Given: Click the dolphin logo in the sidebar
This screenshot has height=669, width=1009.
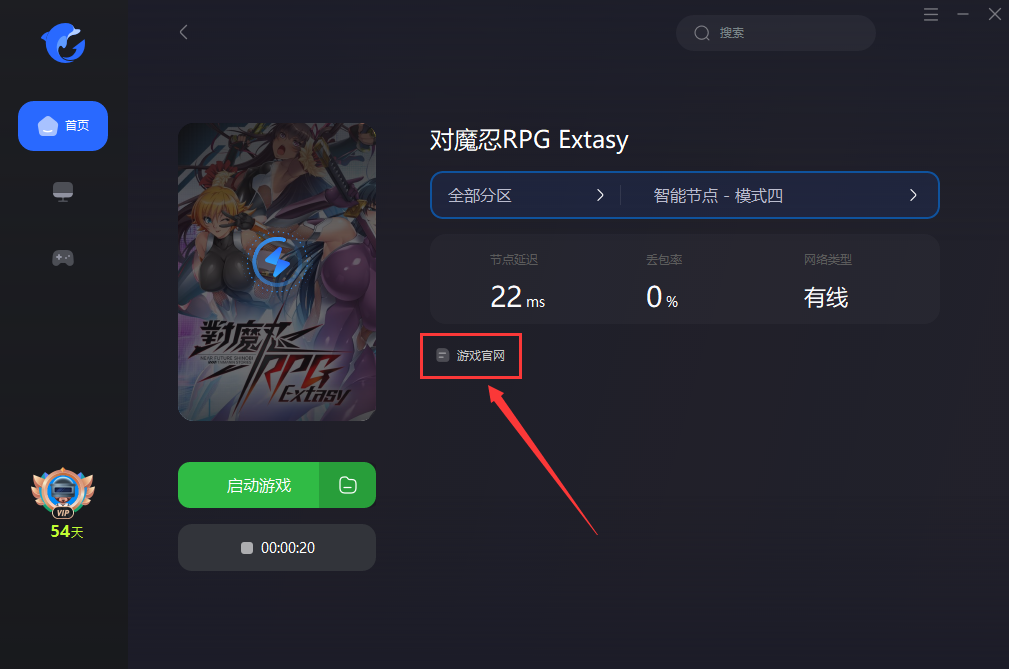Looking at the screenshot, I should (63, 43).
